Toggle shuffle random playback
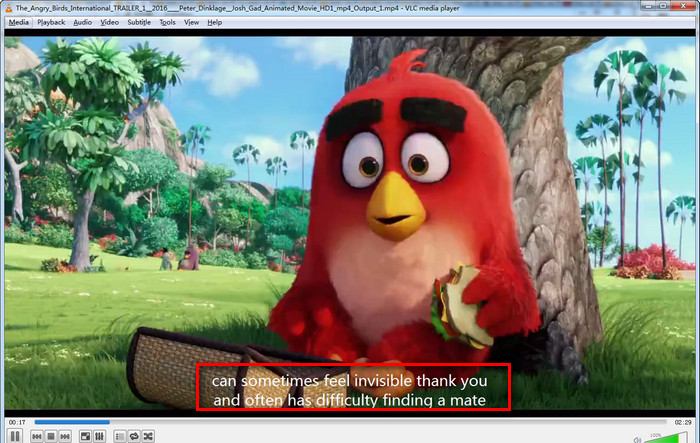This screenshot has height=443, width=700. 148,436
